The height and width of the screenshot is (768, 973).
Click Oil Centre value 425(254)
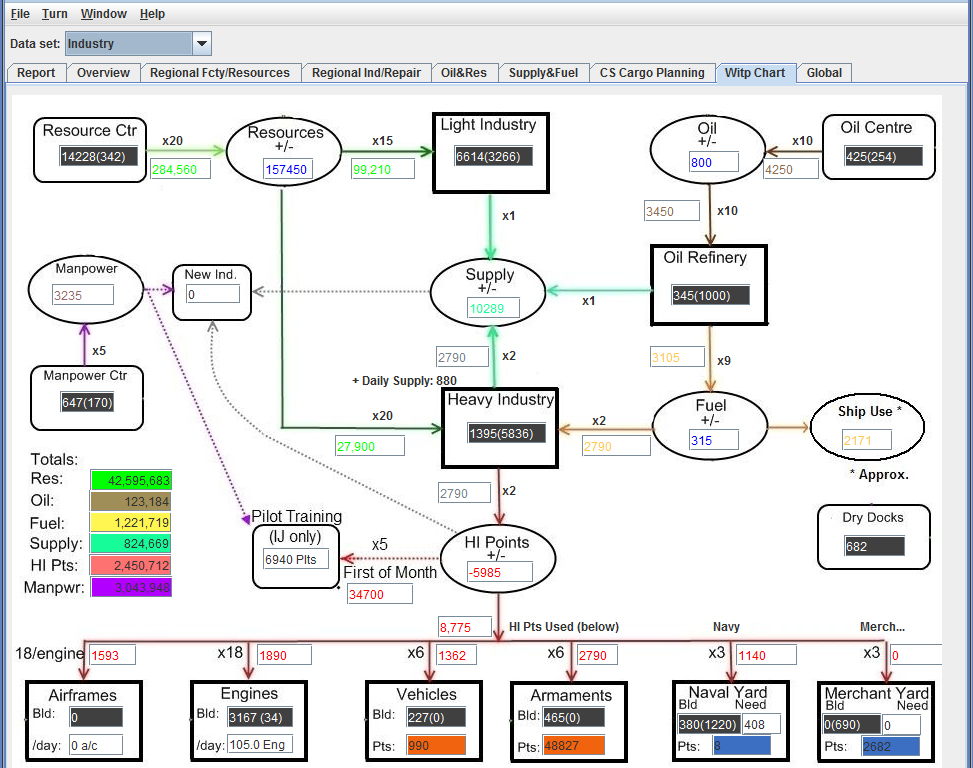[884, 156]
